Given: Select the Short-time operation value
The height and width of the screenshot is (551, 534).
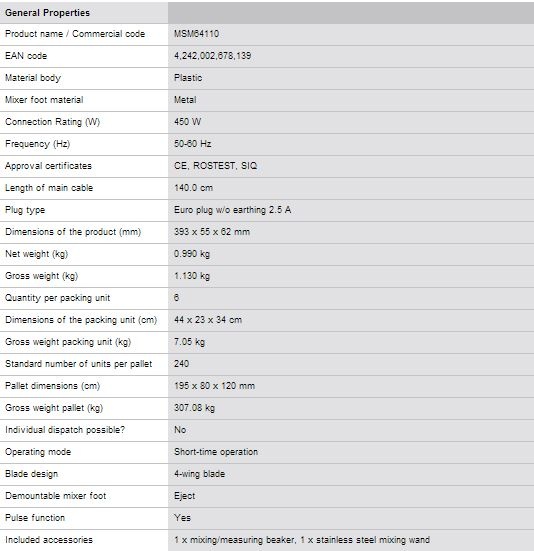Looking at the screenshot, I should click(216, 452).
